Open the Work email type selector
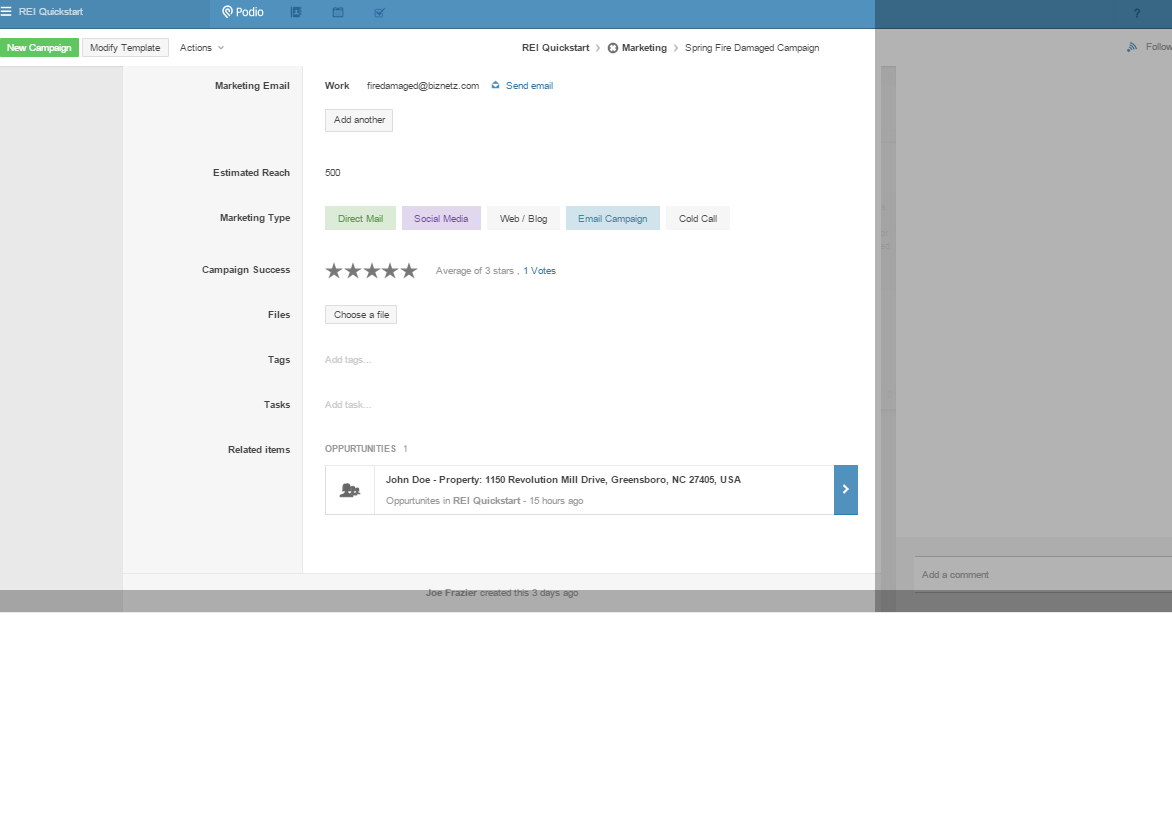Viewport: 1172px width, 818px height. (x=337, y=86)
